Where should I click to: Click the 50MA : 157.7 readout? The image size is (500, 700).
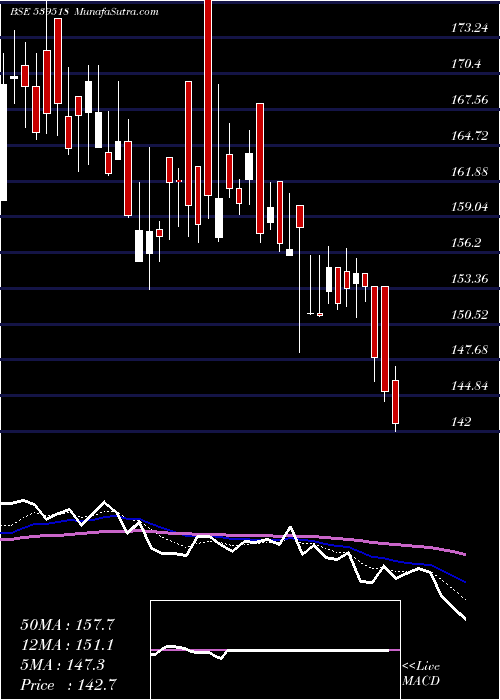[67, 625]
